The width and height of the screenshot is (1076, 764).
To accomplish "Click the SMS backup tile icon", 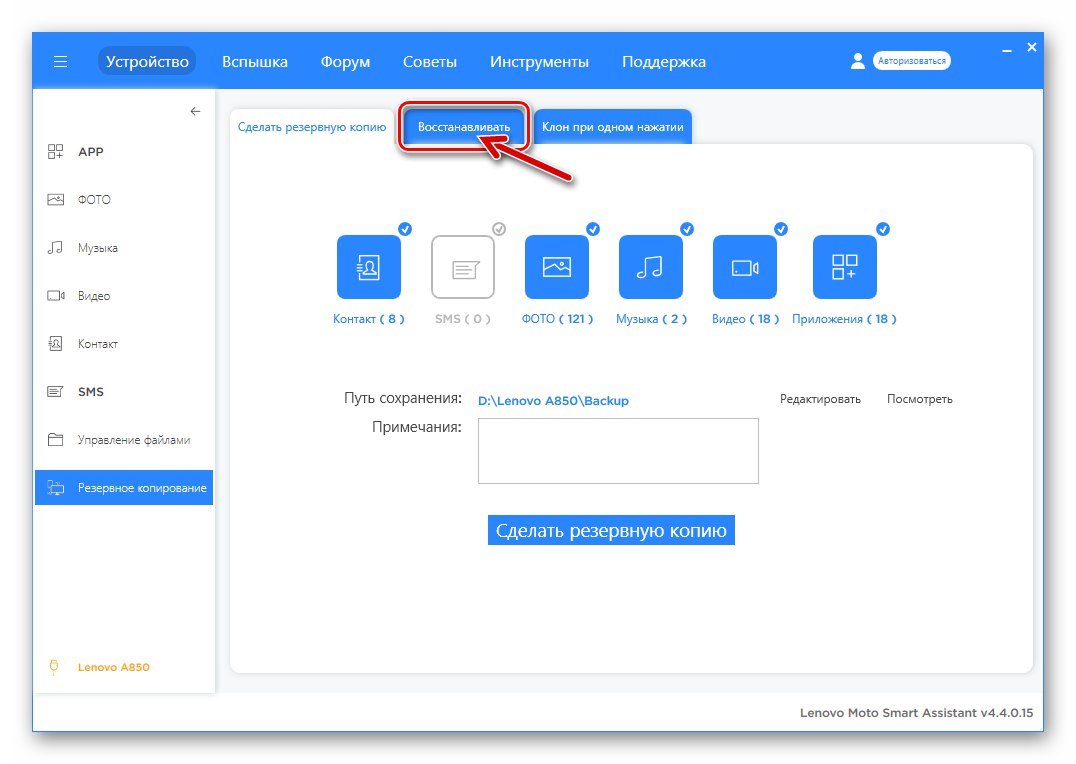I will [463, 267].
